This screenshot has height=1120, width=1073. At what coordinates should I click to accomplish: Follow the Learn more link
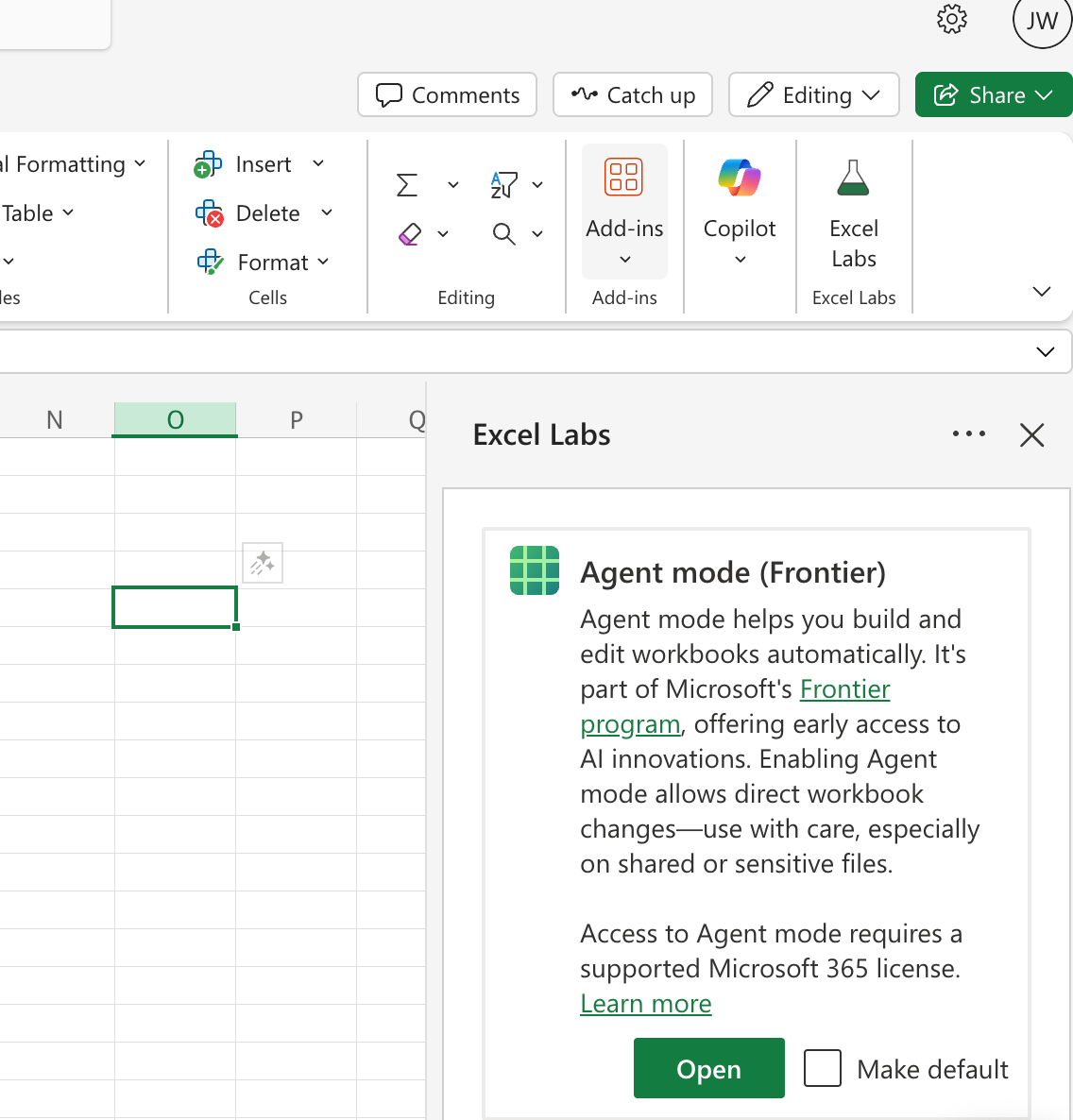(x=646, y=1004)
